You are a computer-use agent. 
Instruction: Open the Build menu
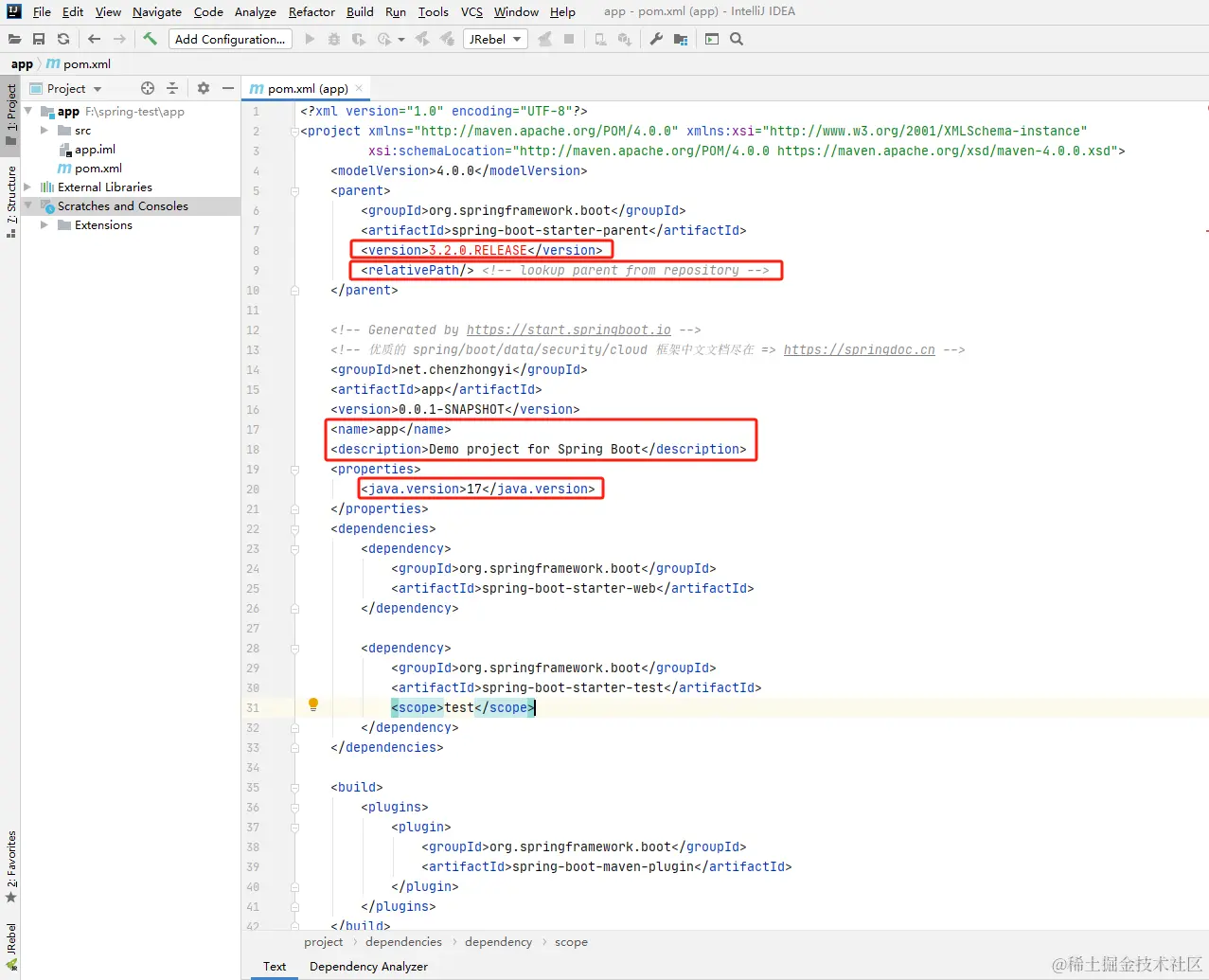pyautogui.click(x=360, y=11)
